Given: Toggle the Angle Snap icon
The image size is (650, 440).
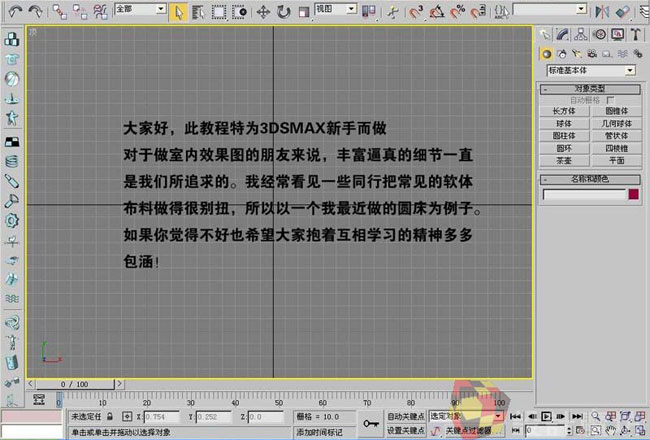Looking at the screenshot, I should click(437, 12).
